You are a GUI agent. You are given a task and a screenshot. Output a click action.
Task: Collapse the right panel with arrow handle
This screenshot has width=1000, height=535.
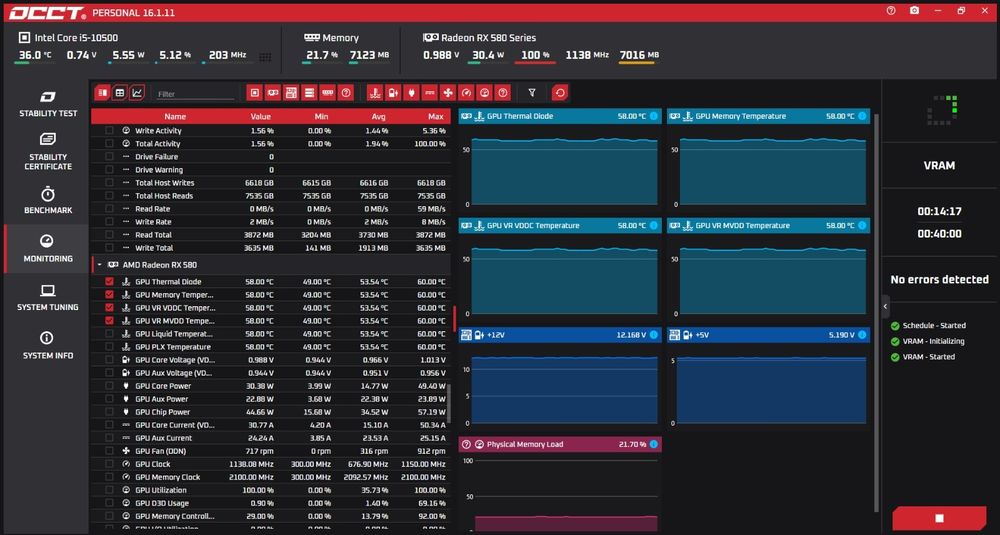885,307
